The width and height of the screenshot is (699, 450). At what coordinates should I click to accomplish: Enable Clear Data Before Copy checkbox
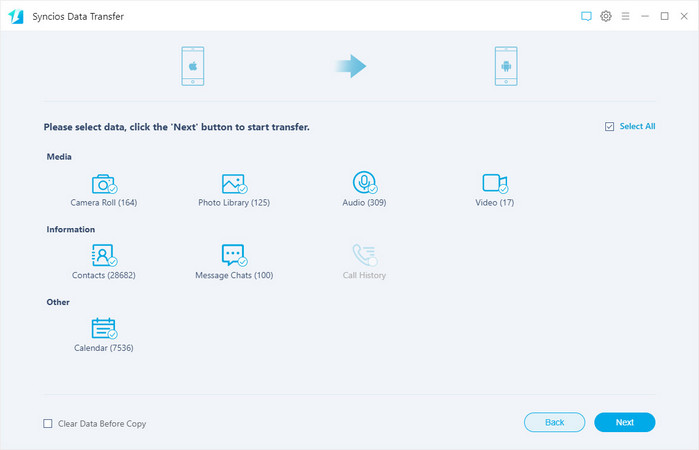coord(48,423)
